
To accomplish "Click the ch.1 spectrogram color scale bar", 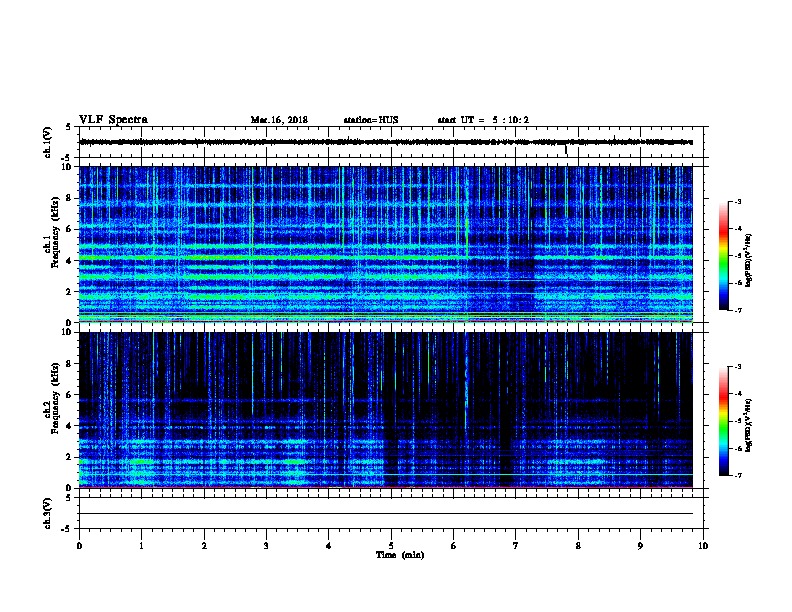I will pyautogui.click(x=723, y=256).
